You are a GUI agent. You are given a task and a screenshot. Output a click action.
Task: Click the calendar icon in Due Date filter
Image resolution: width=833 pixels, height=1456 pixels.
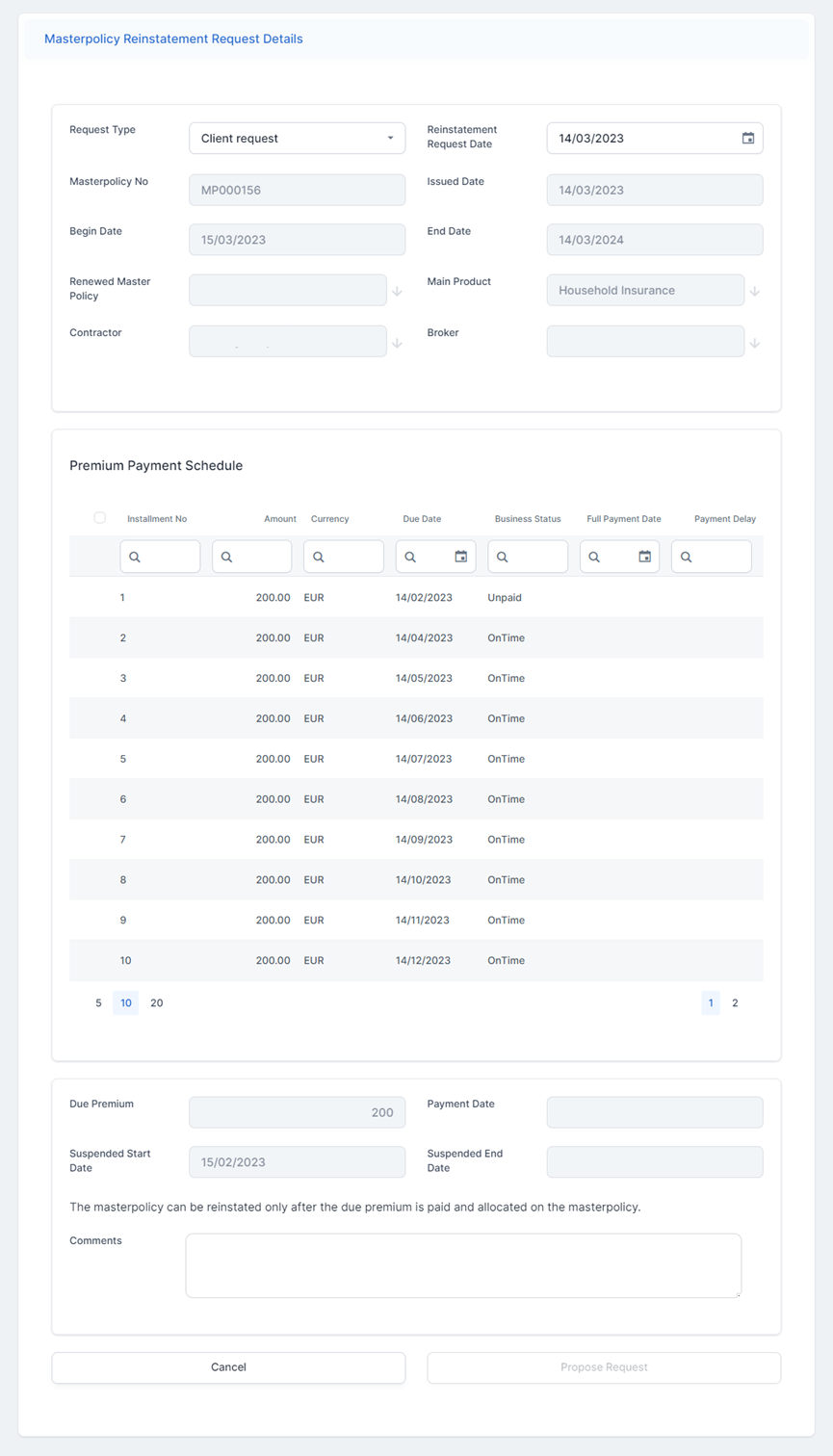(x=460, y=557)
